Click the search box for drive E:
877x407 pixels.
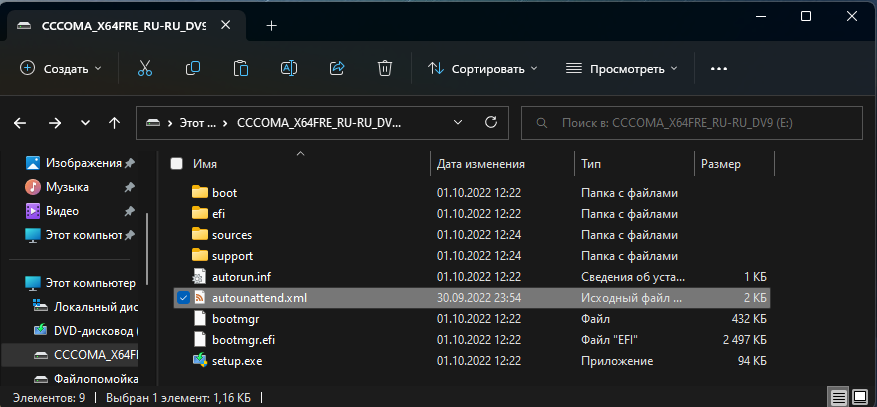coord(692,123)
